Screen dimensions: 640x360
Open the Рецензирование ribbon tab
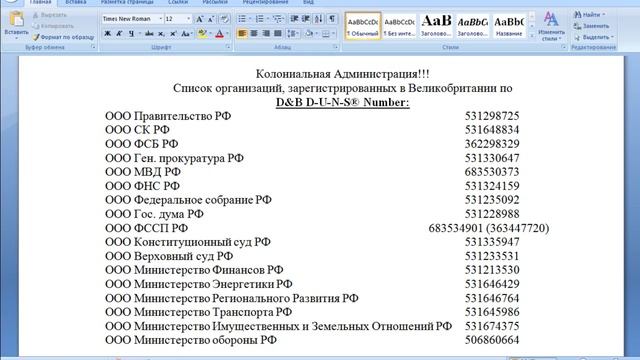pos(265,2)
